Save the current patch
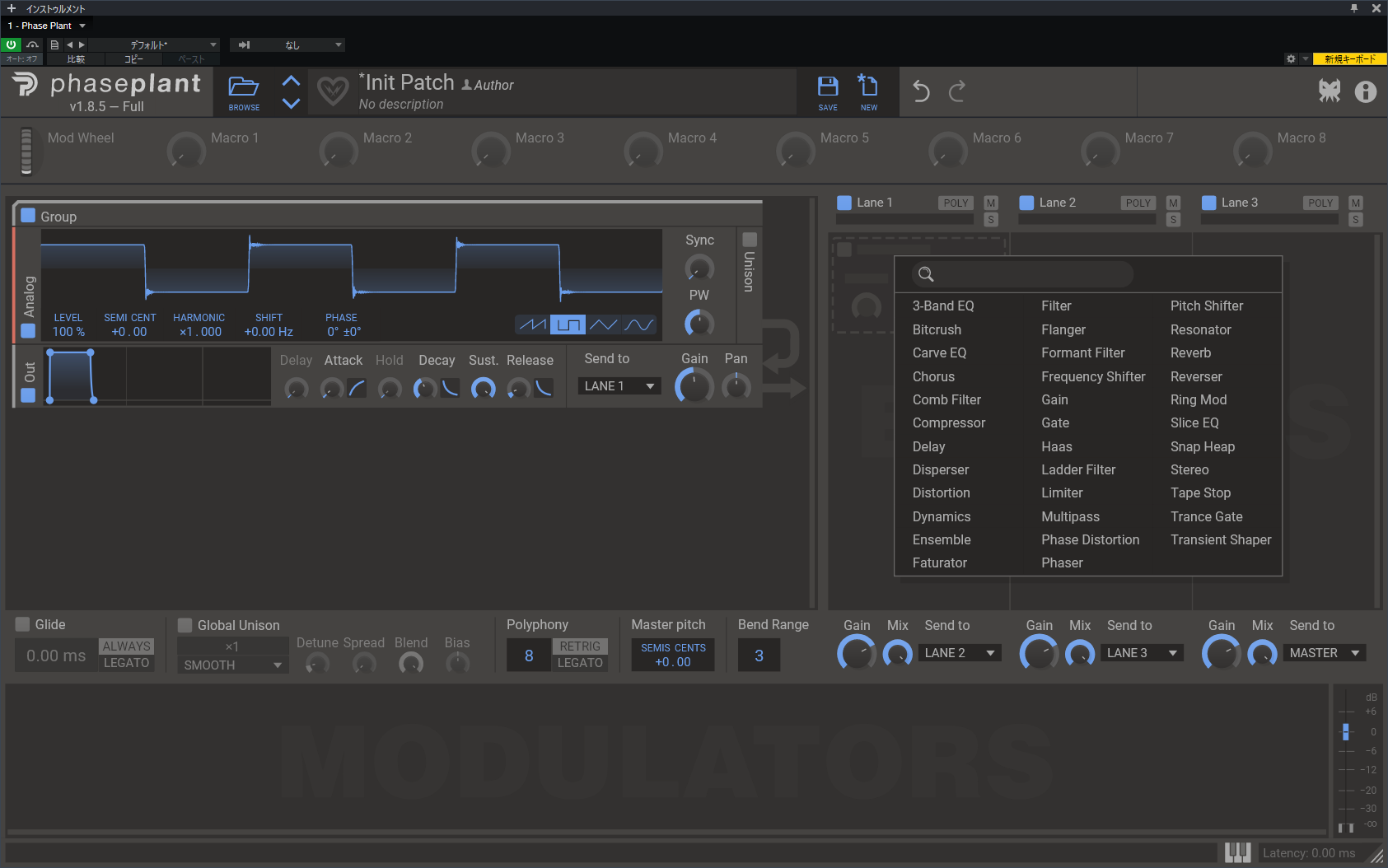This screenshot has height=868, width=1388. pyautogui.click(x=828, y=91)
